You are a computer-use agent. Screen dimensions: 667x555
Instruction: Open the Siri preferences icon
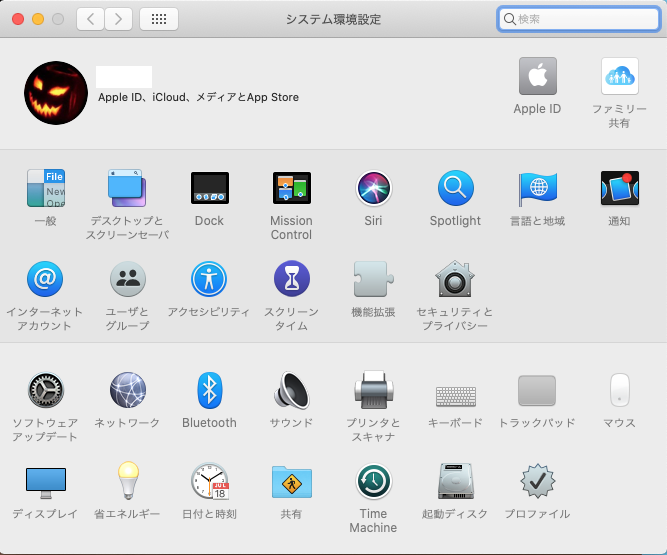pos(374,189)
